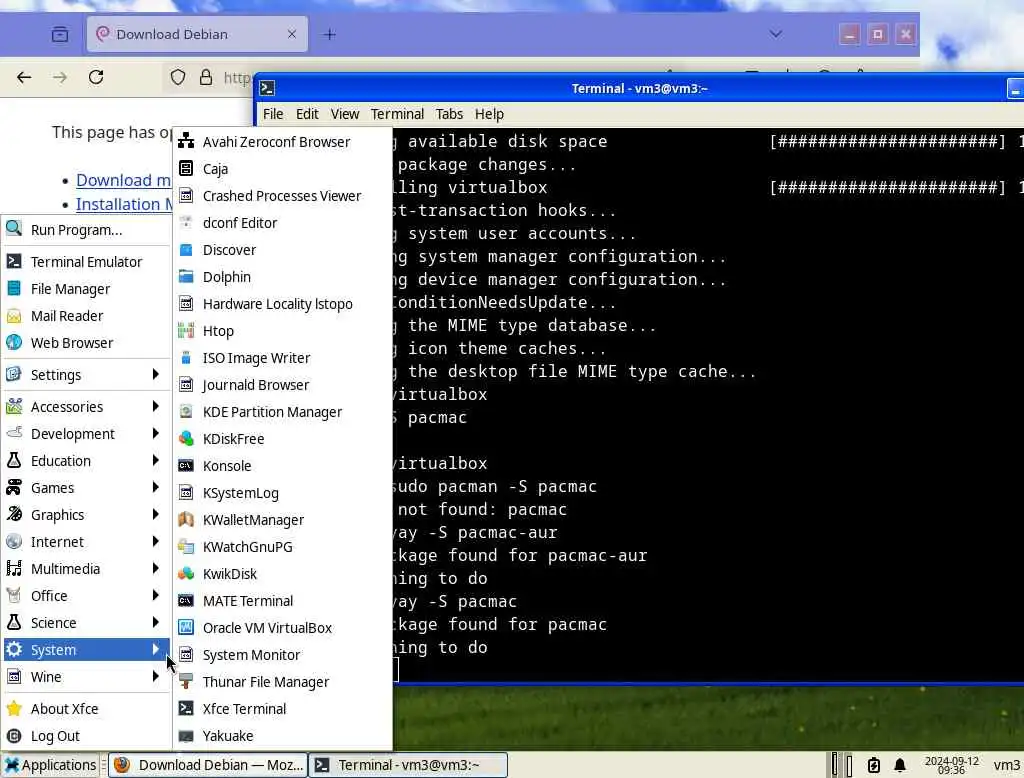Launch KWalletManager
The width and height of the screenshot is (1024, 778).
[x=282, y=520]
